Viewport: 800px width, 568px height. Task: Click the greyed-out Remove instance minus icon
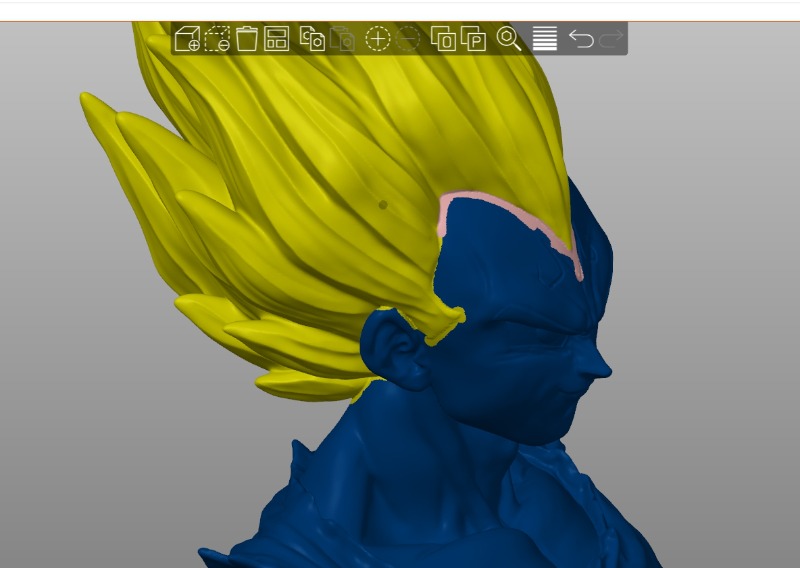tap(408, 39)
